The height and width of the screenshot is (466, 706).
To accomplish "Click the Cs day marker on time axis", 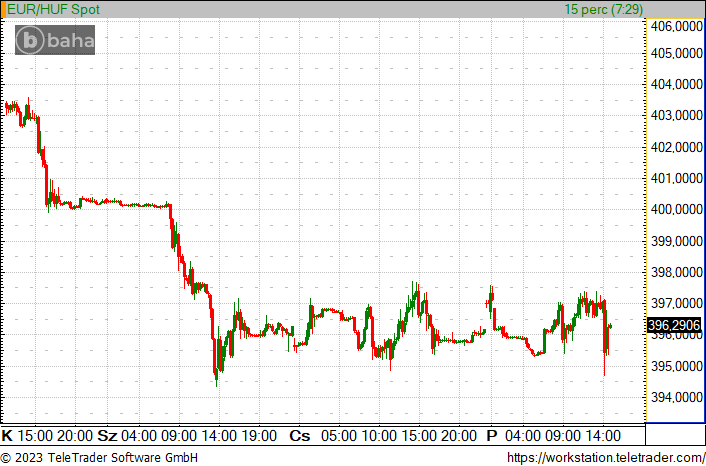I will [300, 436].
